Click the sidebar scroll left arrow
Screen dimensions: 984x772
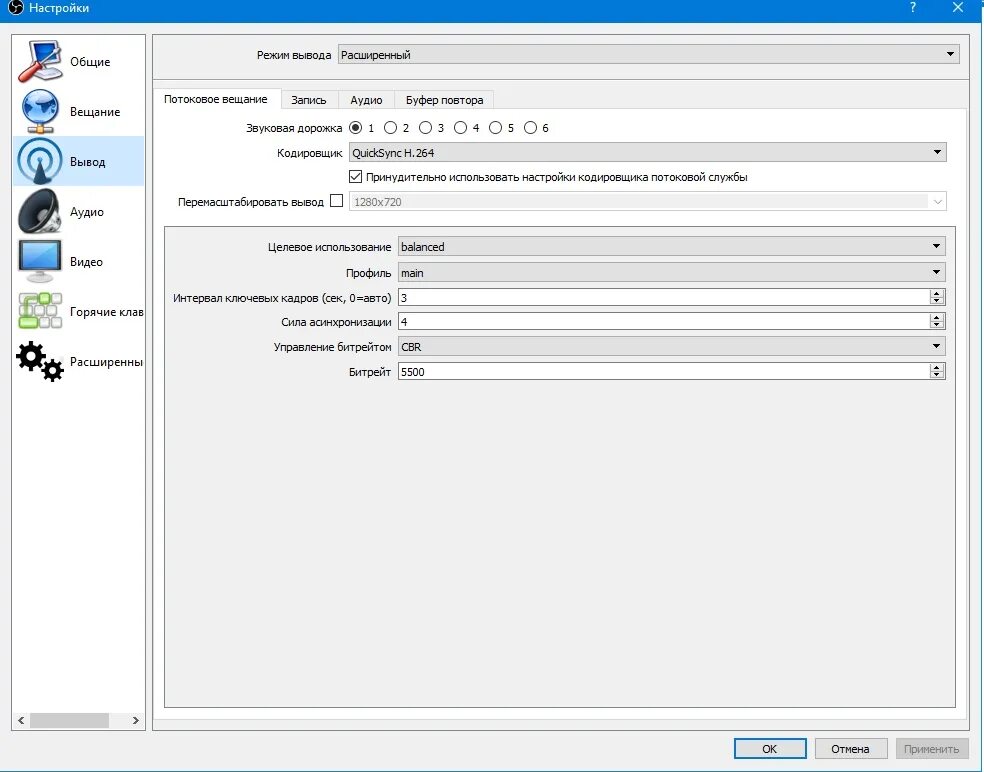pyautogui.click(x=21, y=720)
